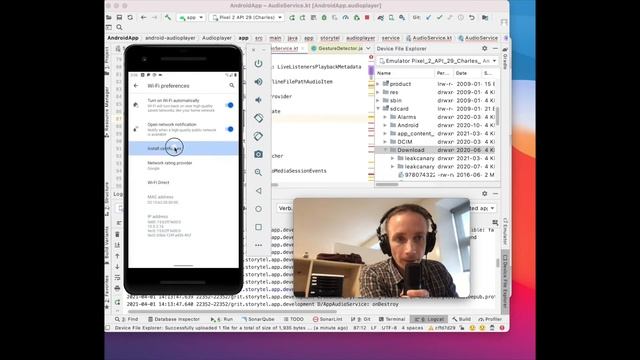Click the Save All icon in toolbar
This screenshot has width=640, height=360.
point(119,18)
